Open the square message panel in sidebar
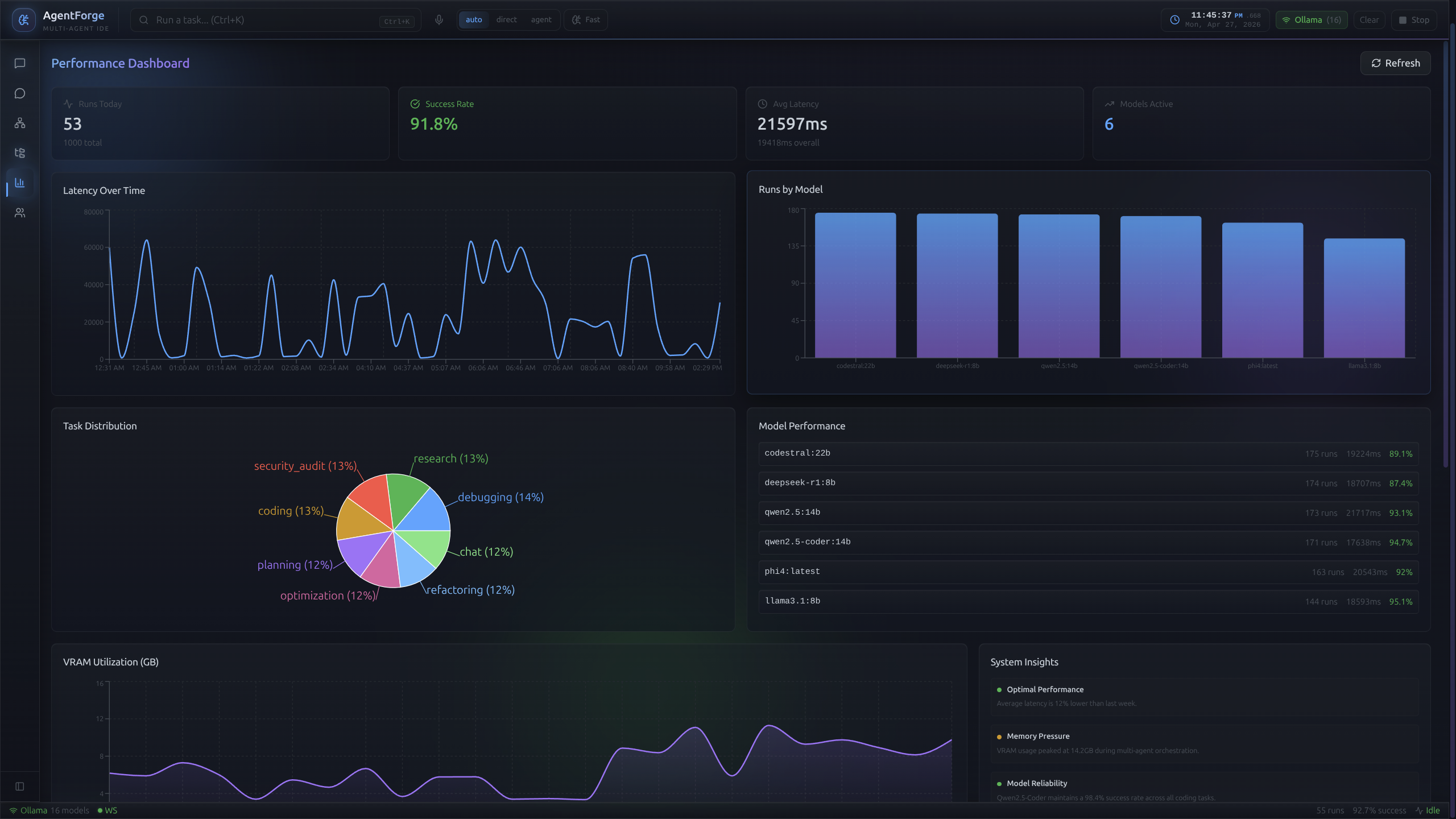This screenshot has width=1456, height=819. 20,63
